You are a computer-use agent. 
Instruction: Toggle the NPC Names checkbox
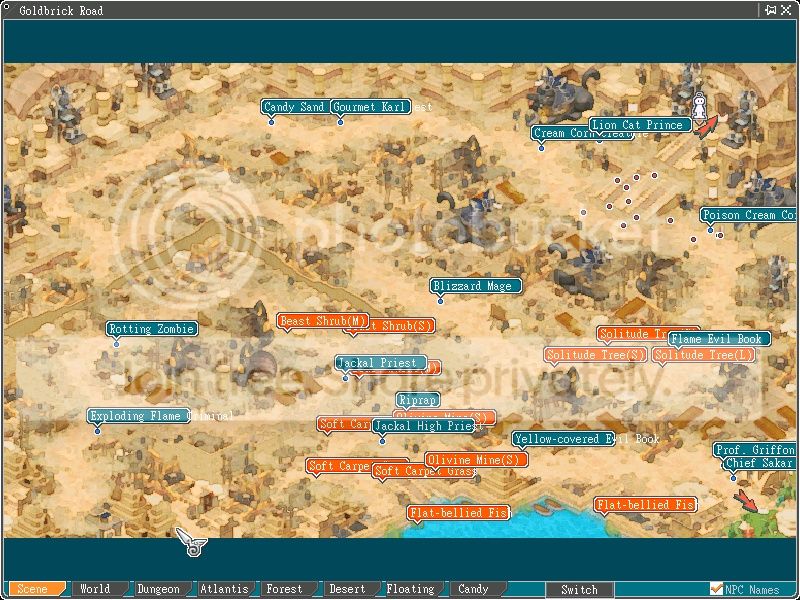pos(716,588)
